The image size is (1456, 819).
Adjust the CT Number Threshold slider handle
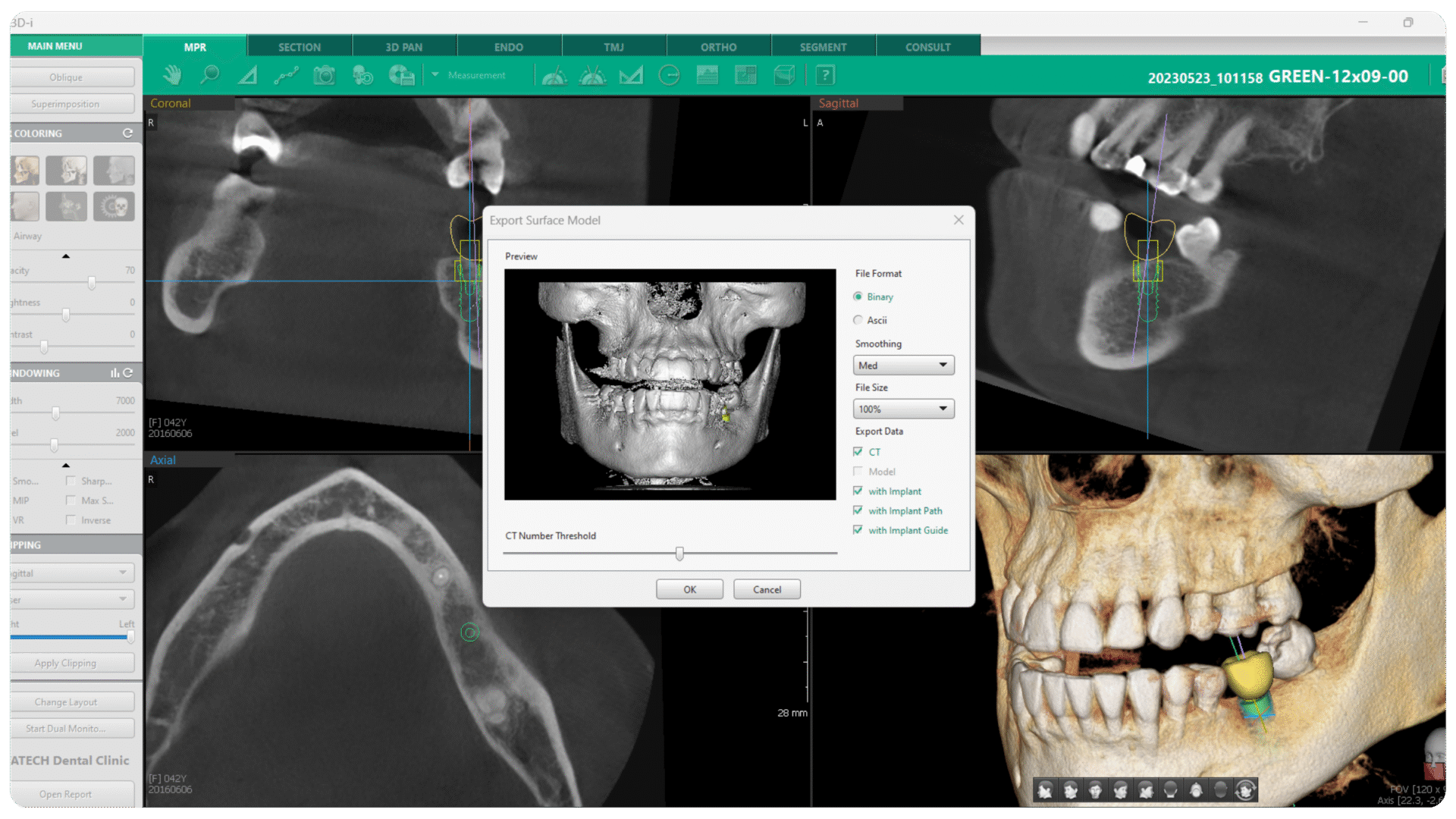tap(679, 554)
